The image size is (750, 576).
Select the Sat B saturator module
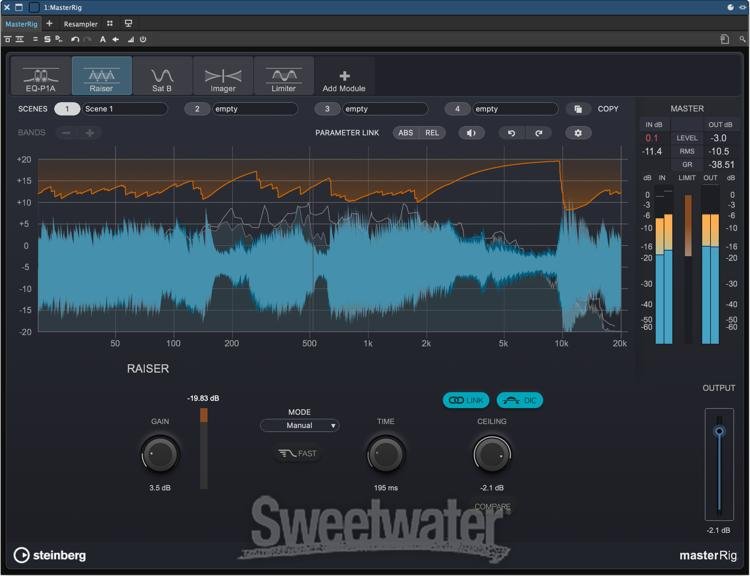pyautogui.click(x=162, y=77)
